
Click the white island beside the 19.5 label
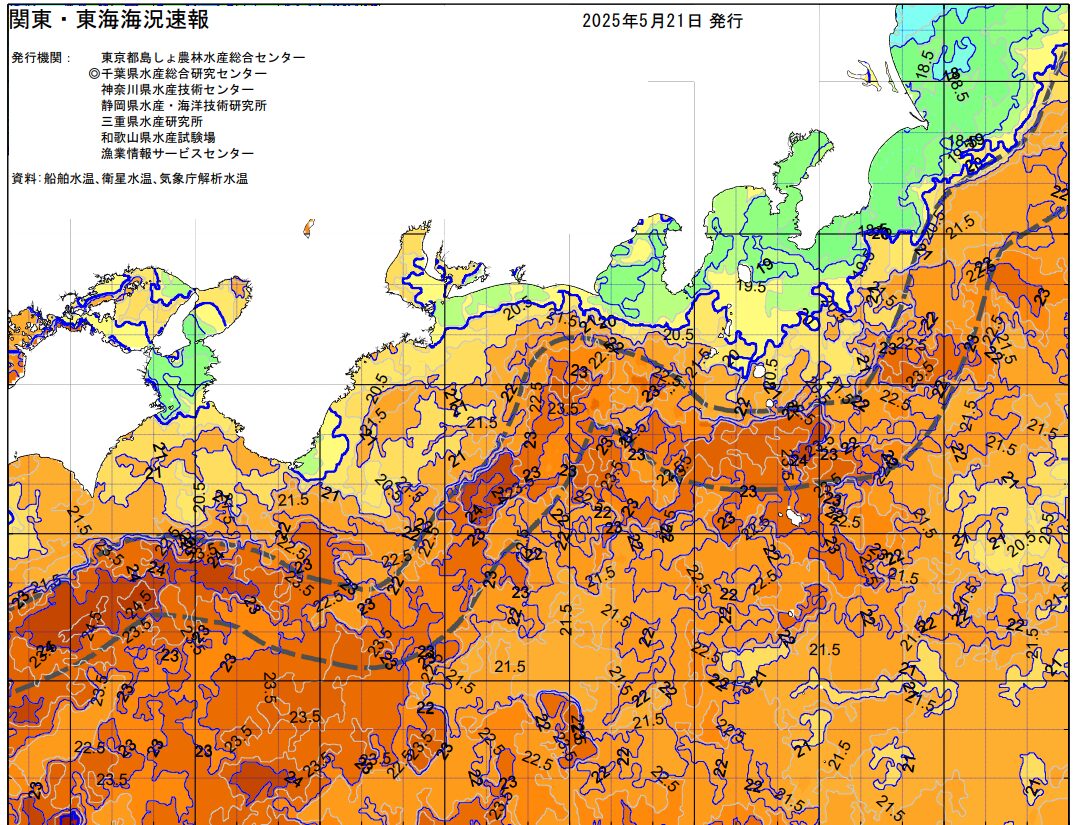(745, 272)
